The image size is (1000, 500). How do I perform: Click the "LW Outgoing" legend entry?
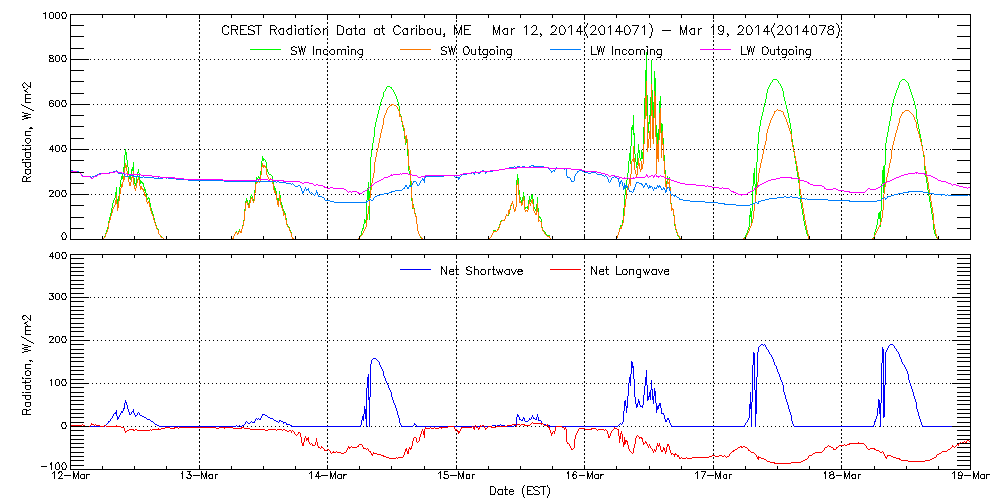775,51
